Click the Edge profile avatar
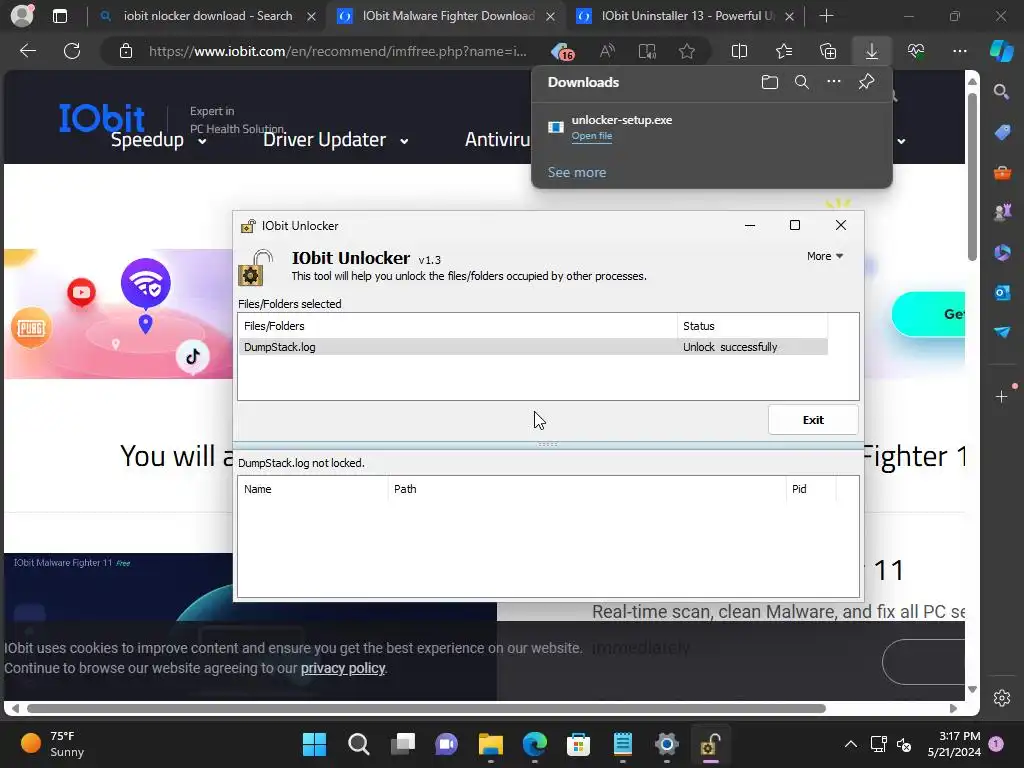Viewport: 1024px width, 768px height. [x=22, y=16]
